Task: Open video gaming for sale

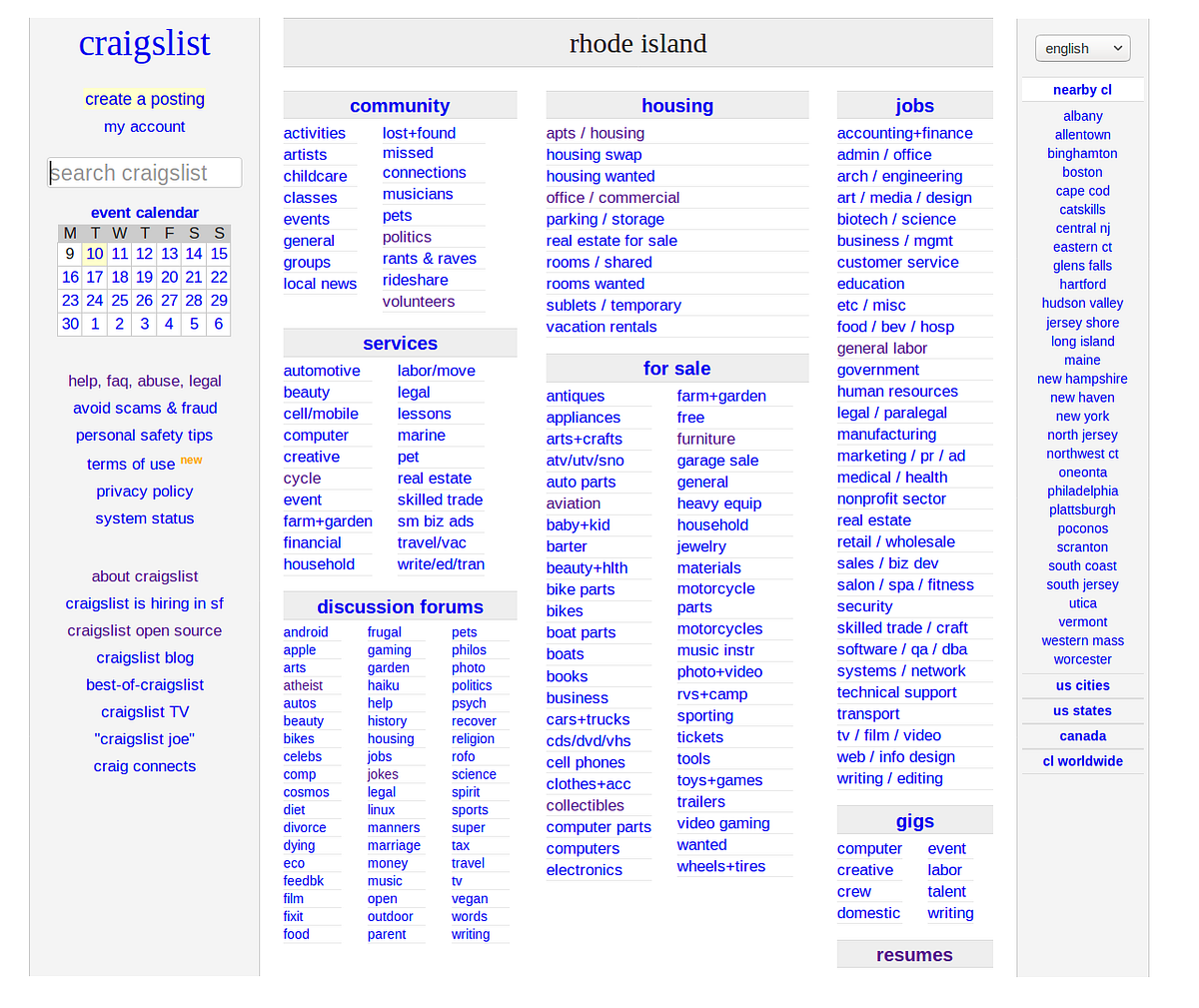Action: 723,823
